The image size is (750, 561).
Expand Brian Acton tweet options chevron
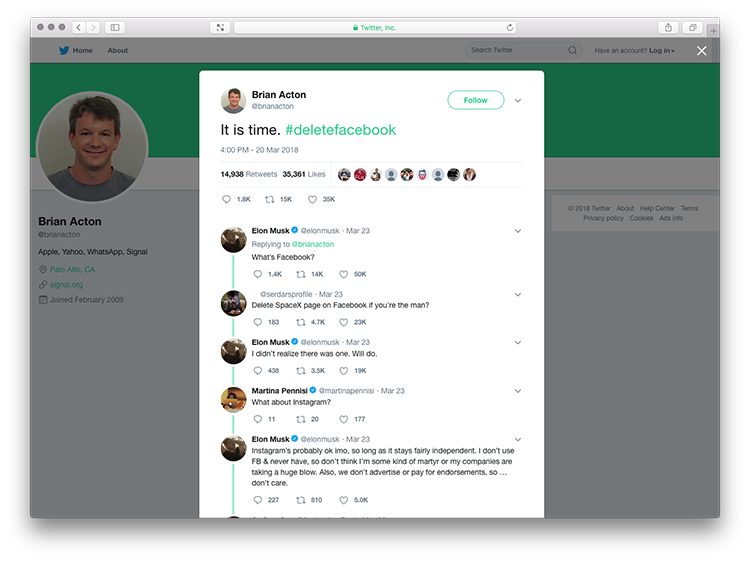[518, 100]
